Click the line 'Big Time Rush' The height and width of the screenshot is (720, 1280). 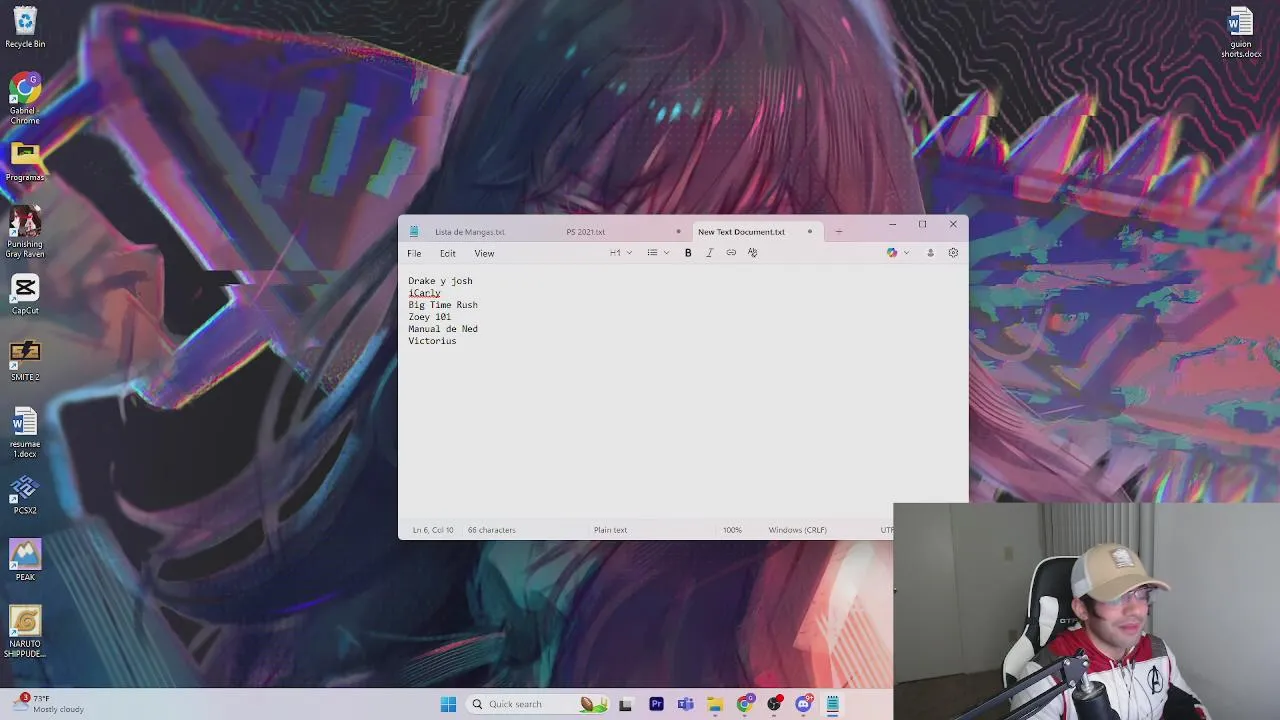(443, 305)
